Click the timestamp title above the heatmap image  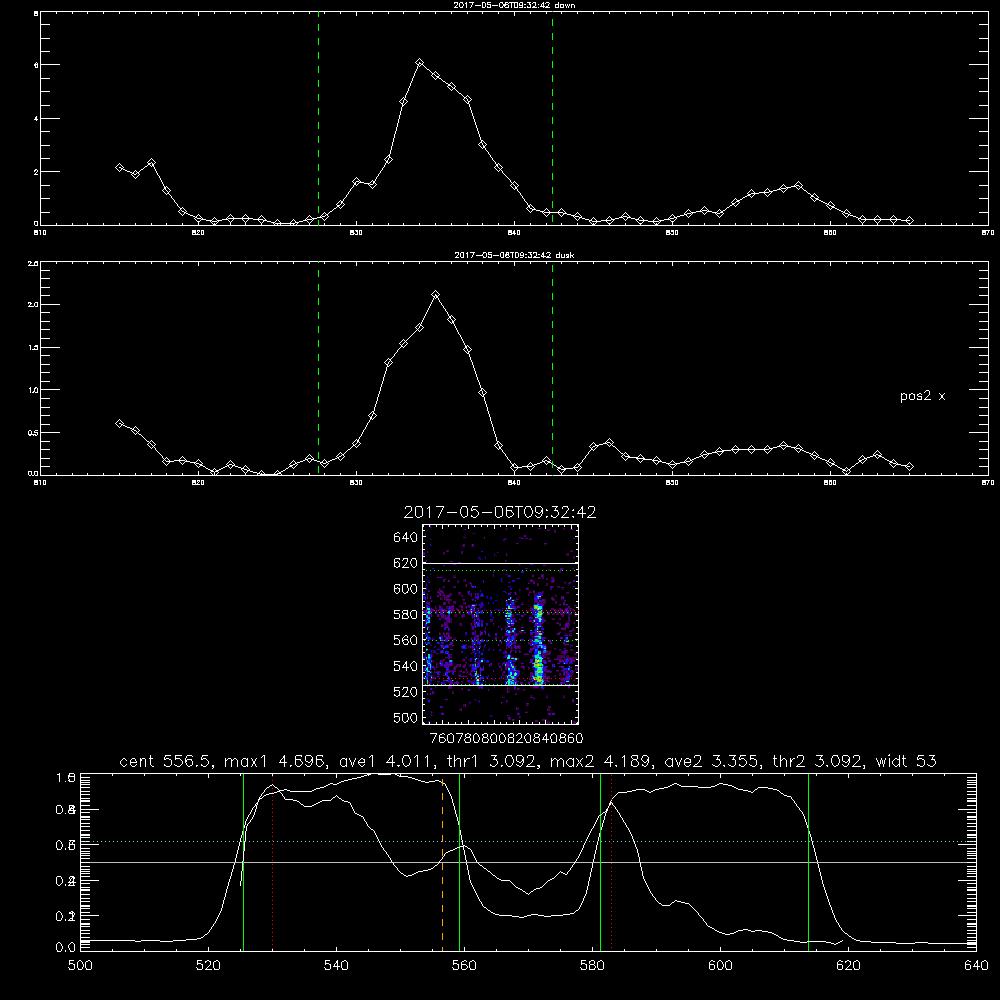tap(500, 512)
